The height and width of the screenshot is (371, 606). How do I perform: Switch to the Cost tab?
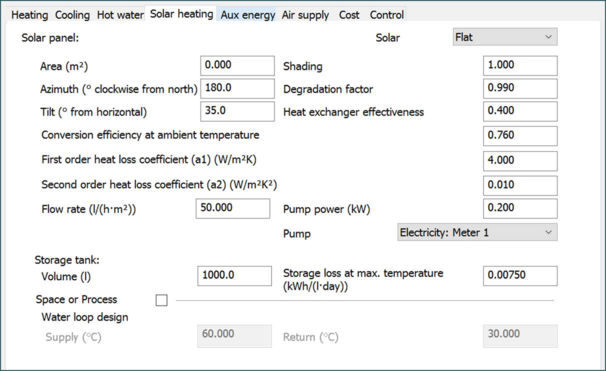(x=349, y=15)
